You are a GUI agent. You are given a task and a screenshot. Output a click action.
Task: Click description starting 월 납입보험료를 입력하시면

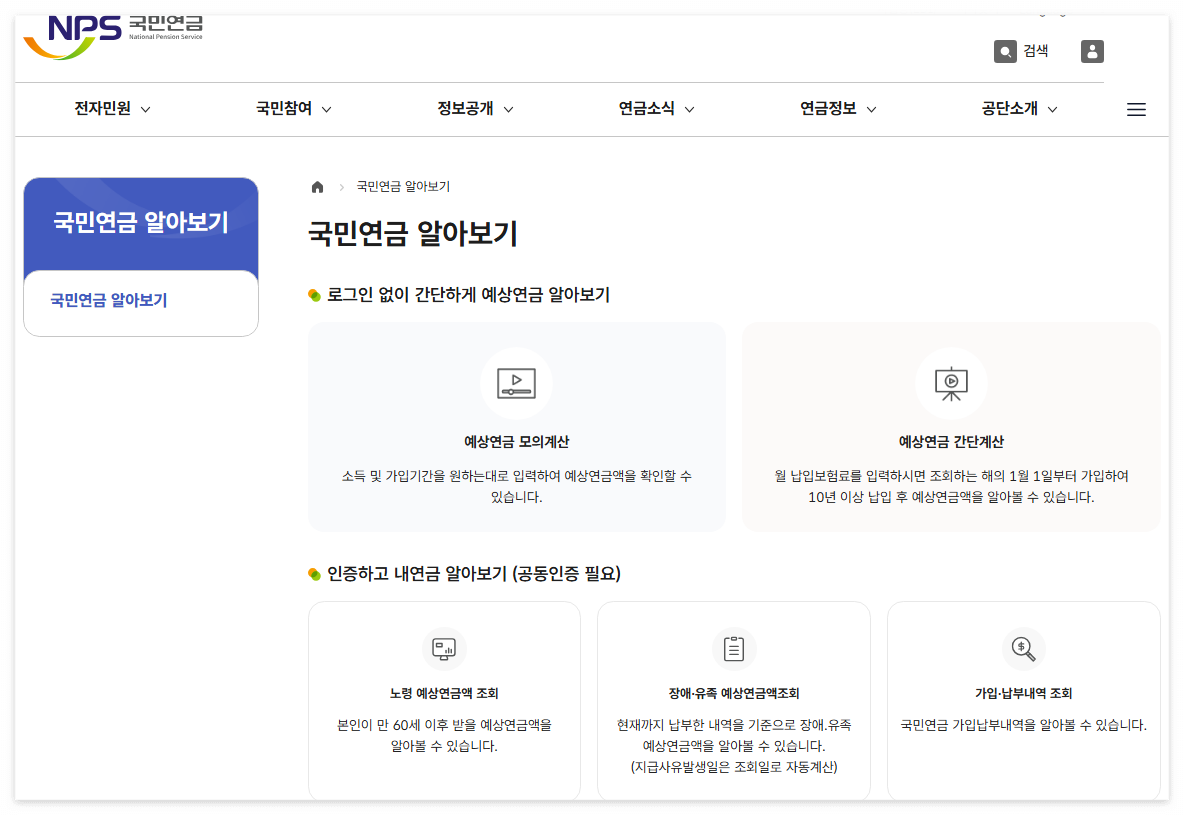[x=951, y=486]
